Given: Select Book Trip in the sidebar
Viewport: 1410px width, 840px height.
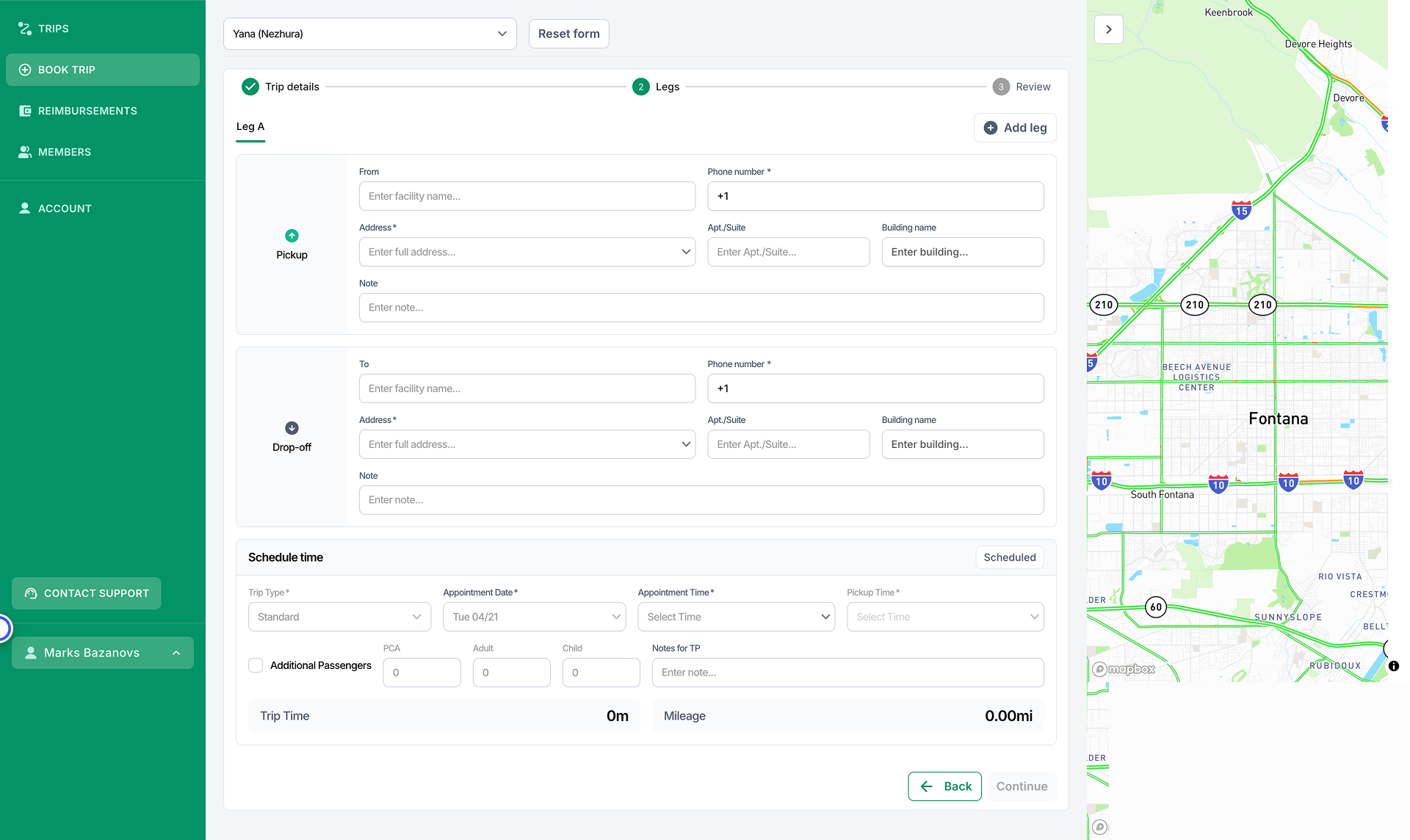Looking at the screenshot, I should coord(103,70).
